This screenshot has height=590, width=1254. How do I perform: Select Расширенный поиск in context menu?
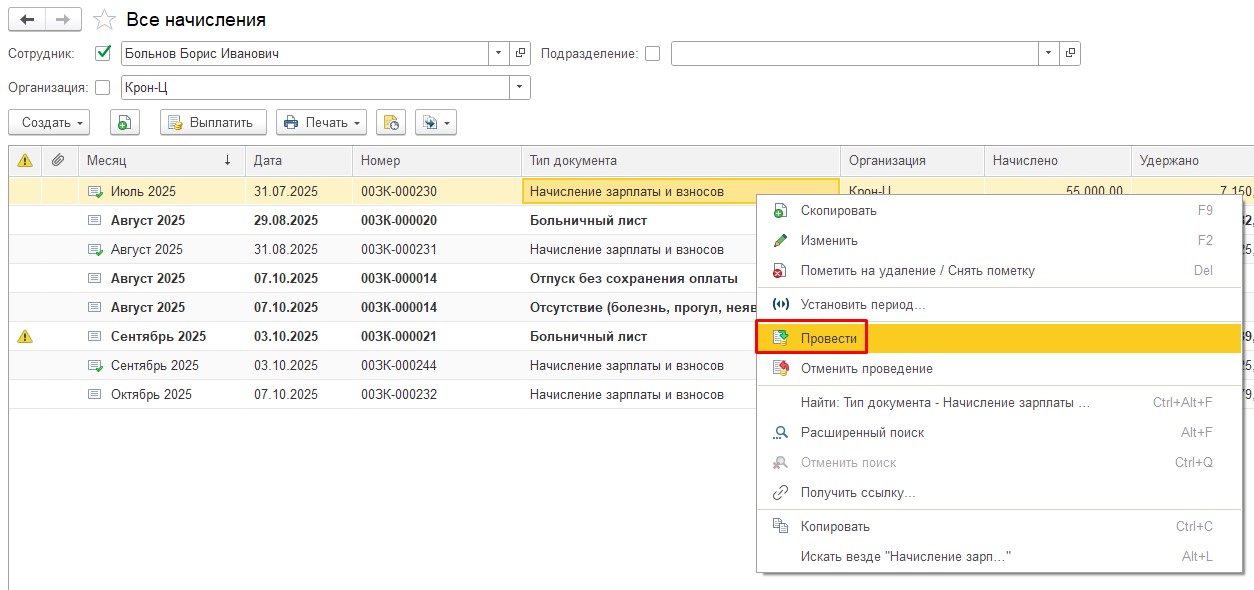click(862, 433)
